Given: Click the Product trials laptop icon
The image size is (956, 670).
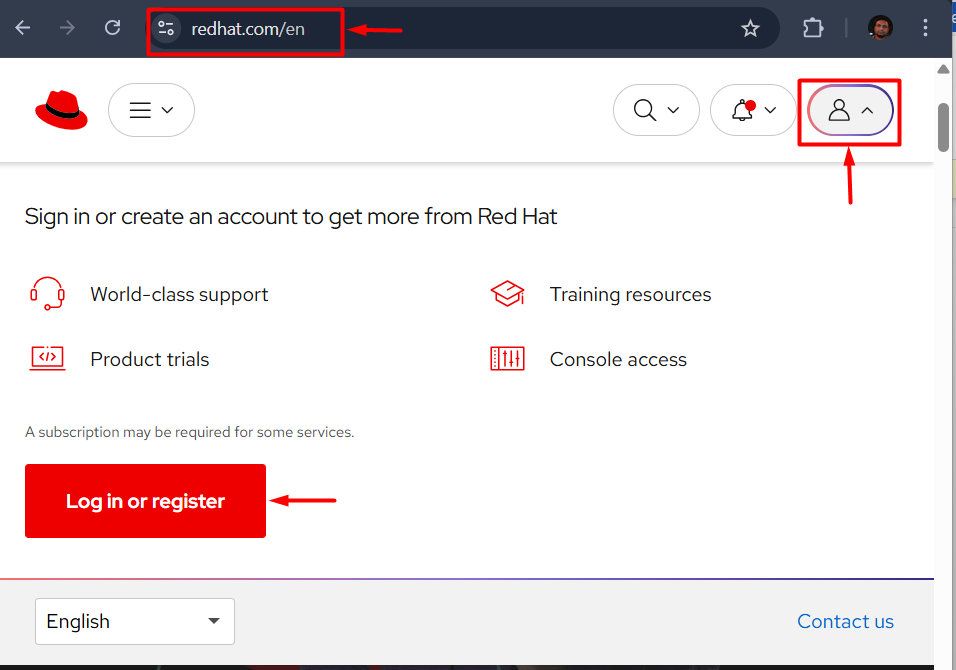Looking at the screenshot, I should point(48,358).
